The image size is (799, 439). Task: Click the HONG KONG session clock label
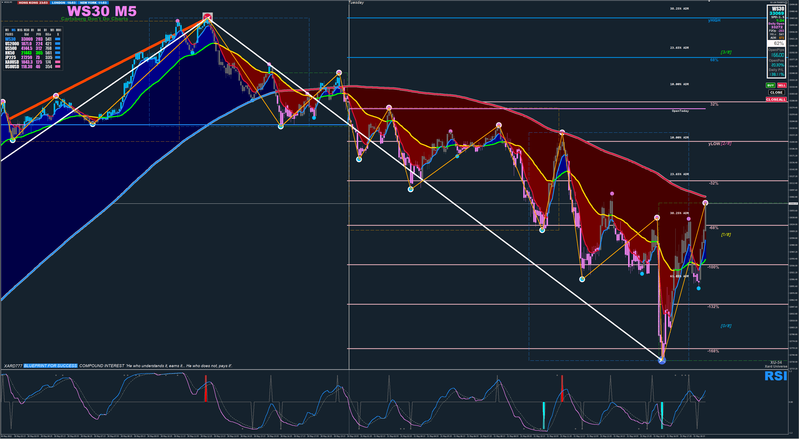pos(34,3)
